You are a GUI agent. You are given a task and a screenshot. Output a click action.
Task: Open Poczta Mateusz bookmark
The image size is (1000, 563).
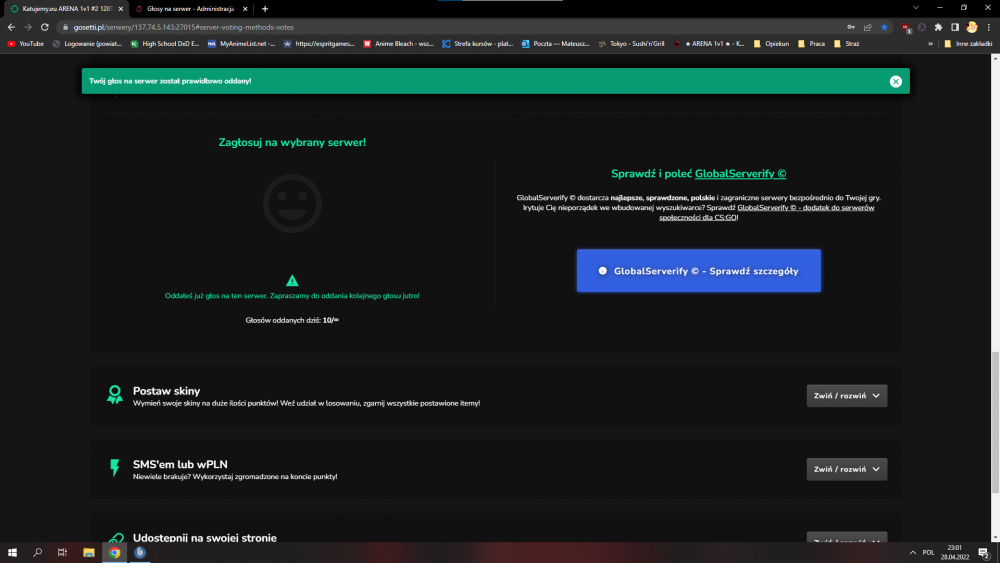coord(555,44)
